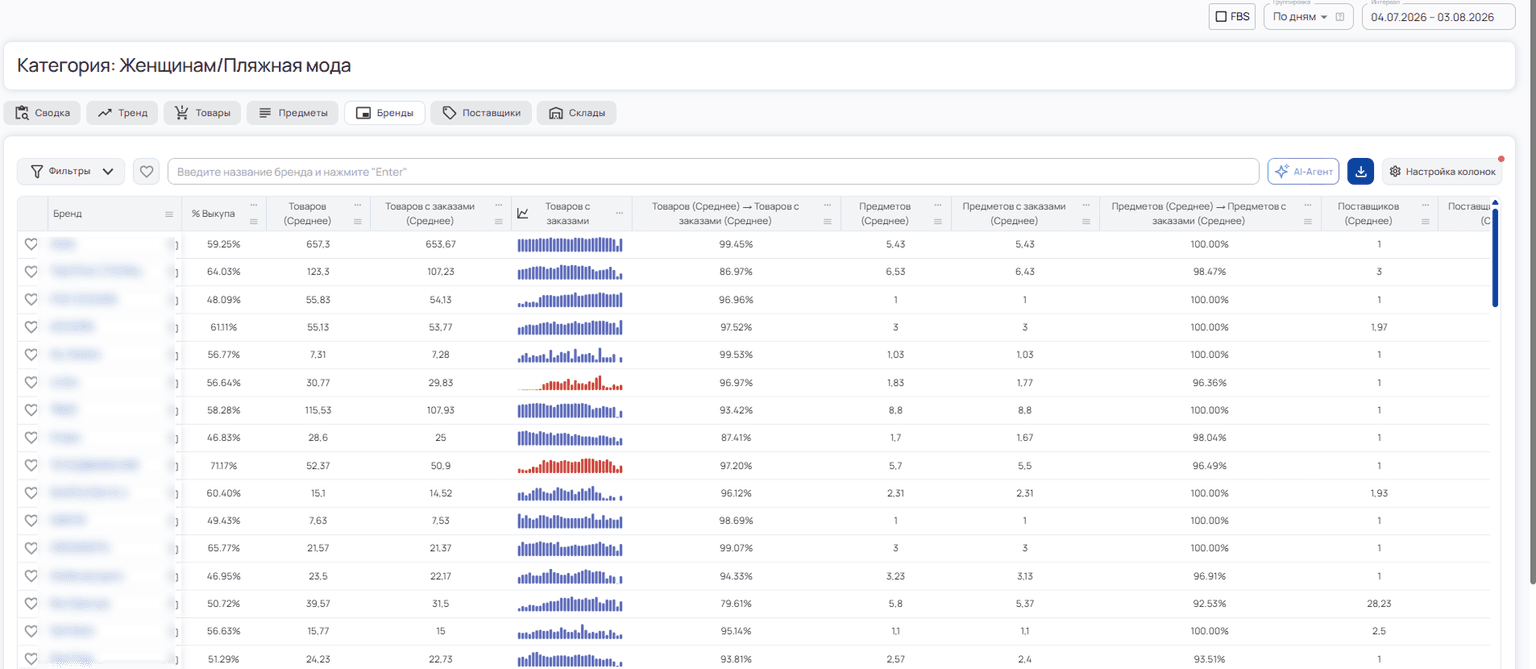
Task: Expand the Фильтры dropdown
Action: 70,171
